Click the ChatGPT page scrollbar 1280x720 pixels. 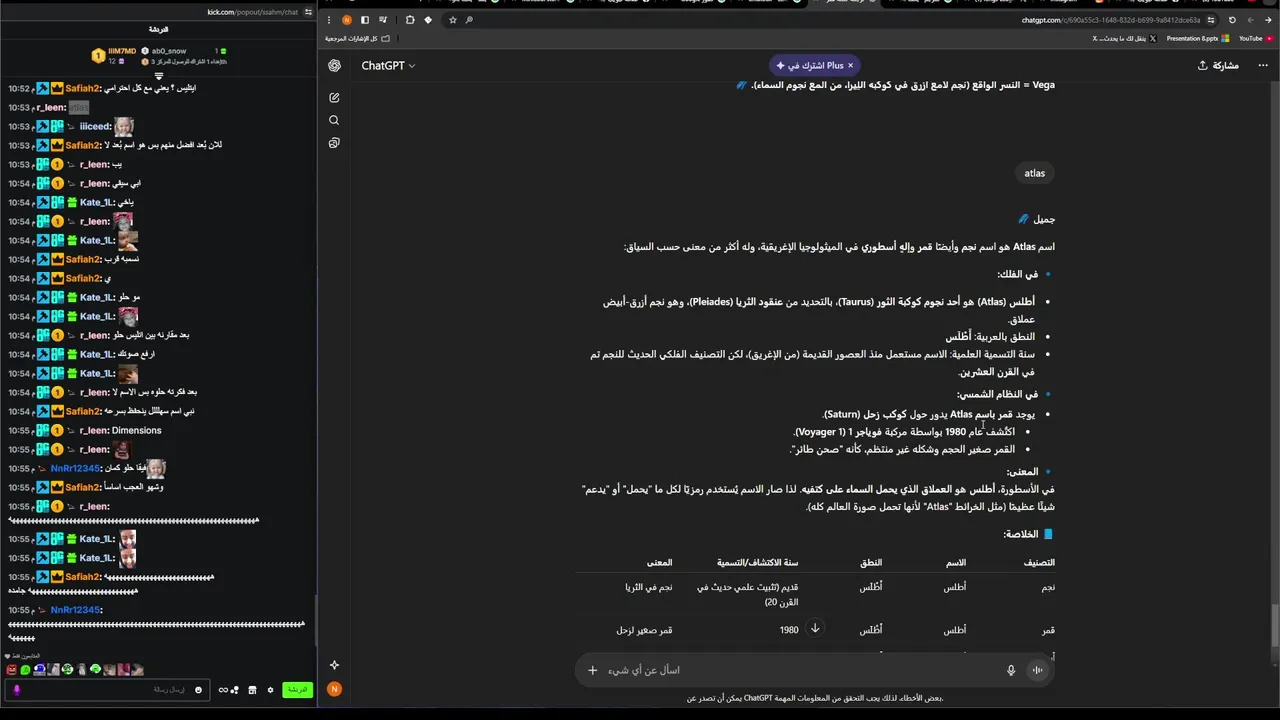[1274, 627]
